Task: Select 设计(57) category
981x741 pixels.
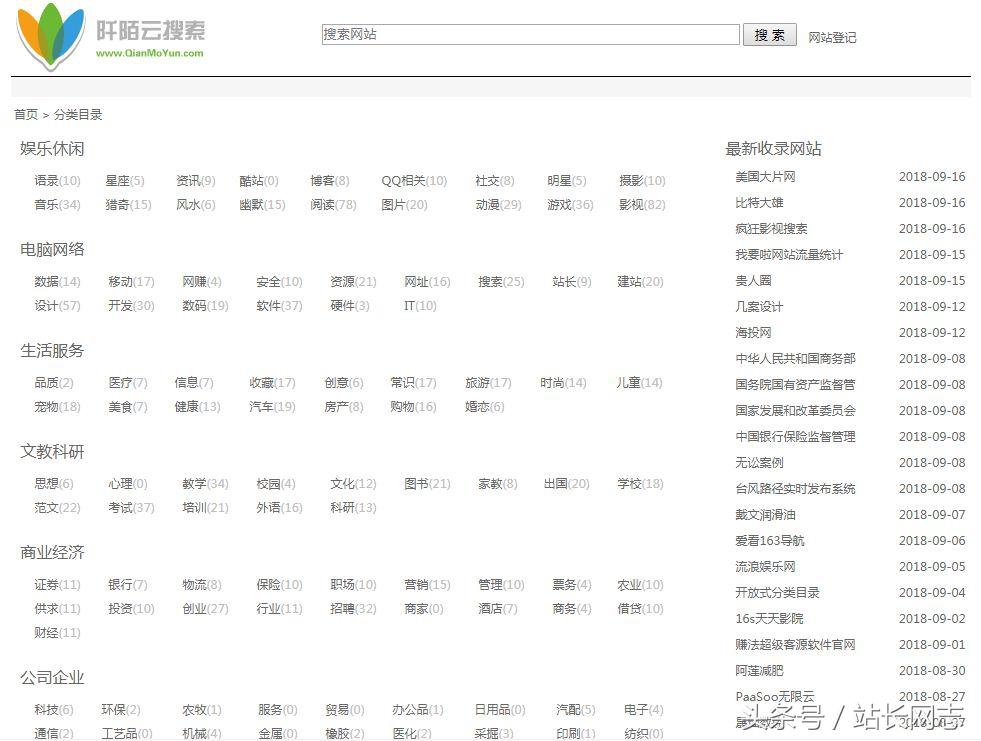Action: coord(58,305)
